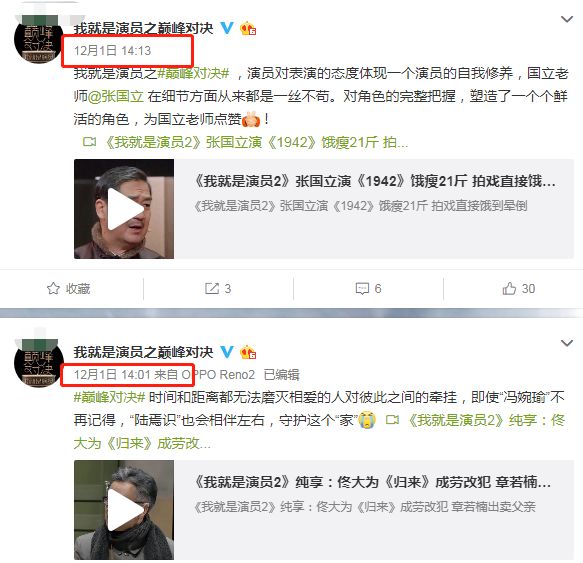Screen dimensions: 583x563
Task: Open the @张国立 mention link
Action: coord(116,96)
